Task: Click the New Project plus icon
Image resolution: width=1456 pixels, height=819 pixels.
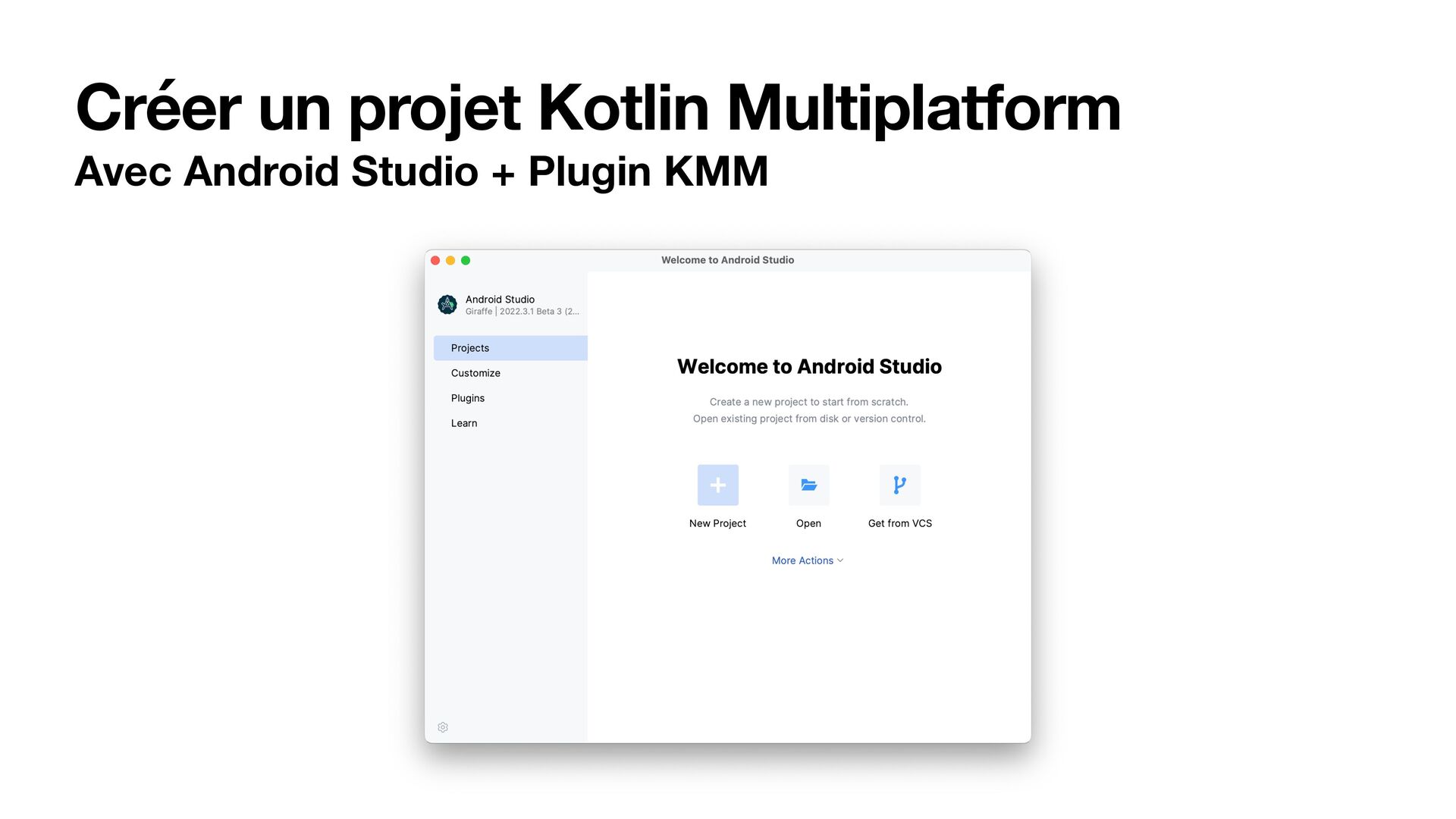Action: 717,485
